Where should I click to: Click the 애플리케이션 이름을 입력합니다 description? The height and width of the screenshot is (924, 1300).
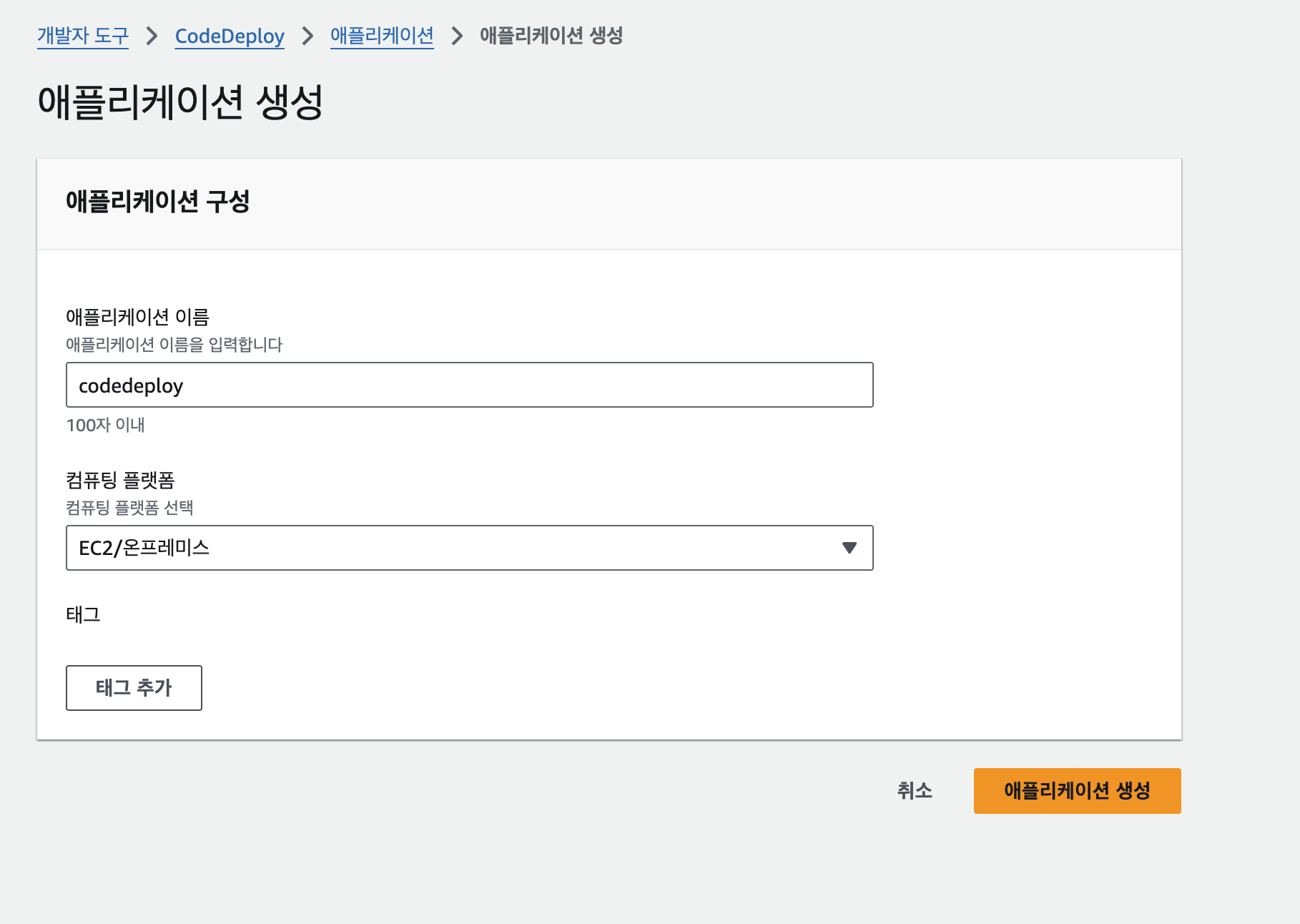point(174,345)
